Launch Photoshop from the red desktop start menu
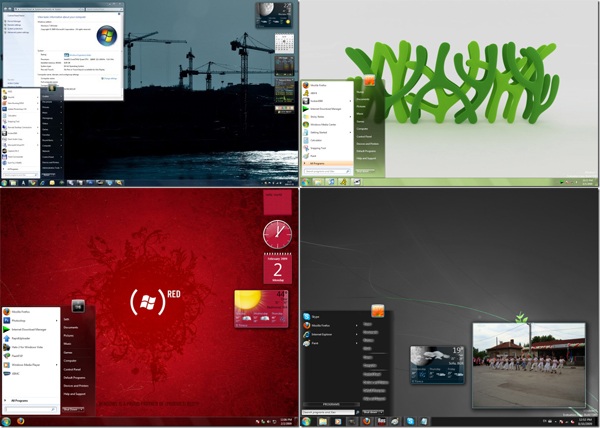This screenshot has height=428, width=600. 31,321
